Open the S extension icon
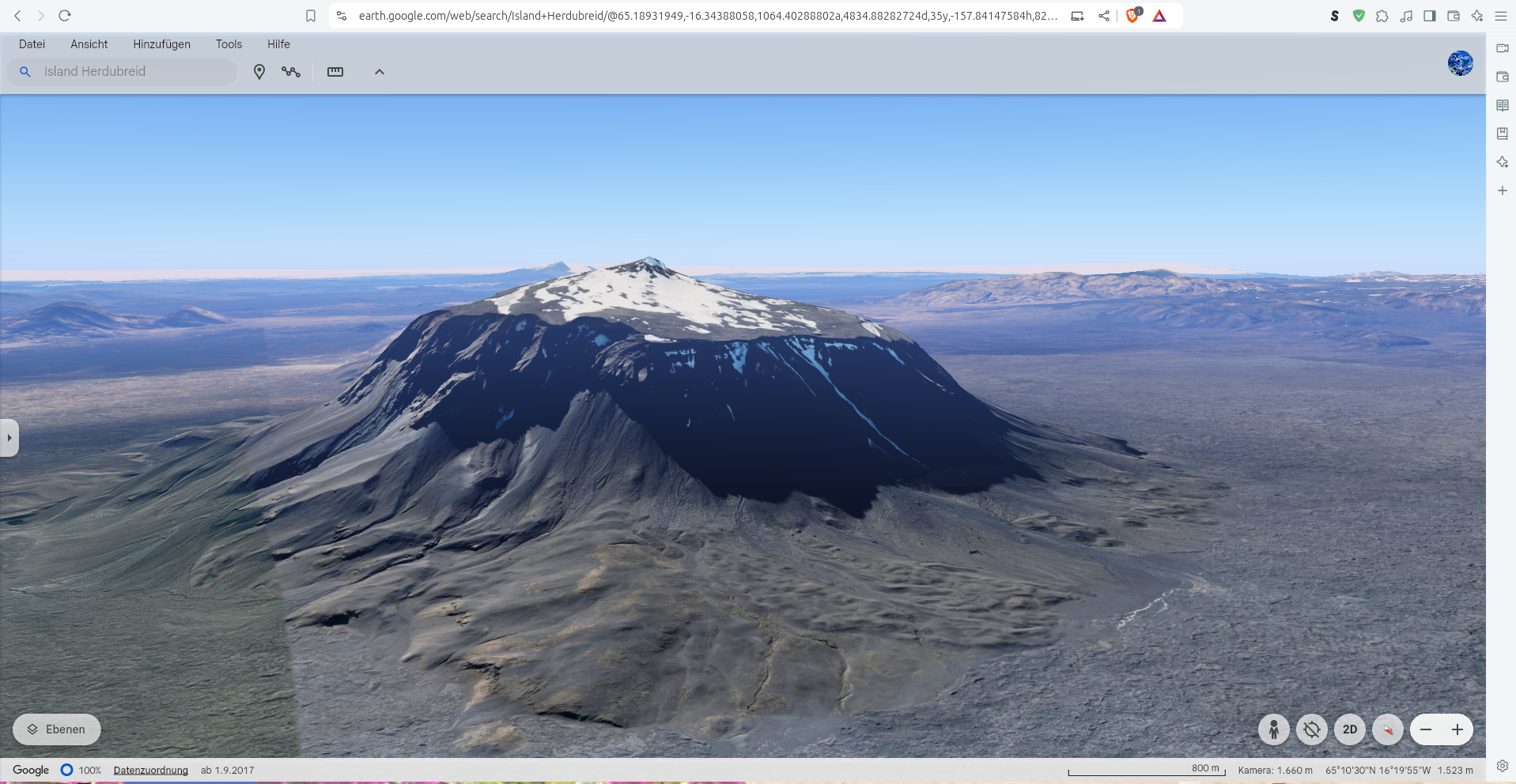Image resolution: width=1516 pixels, height=784 pixels. (x=1335, y=16)
